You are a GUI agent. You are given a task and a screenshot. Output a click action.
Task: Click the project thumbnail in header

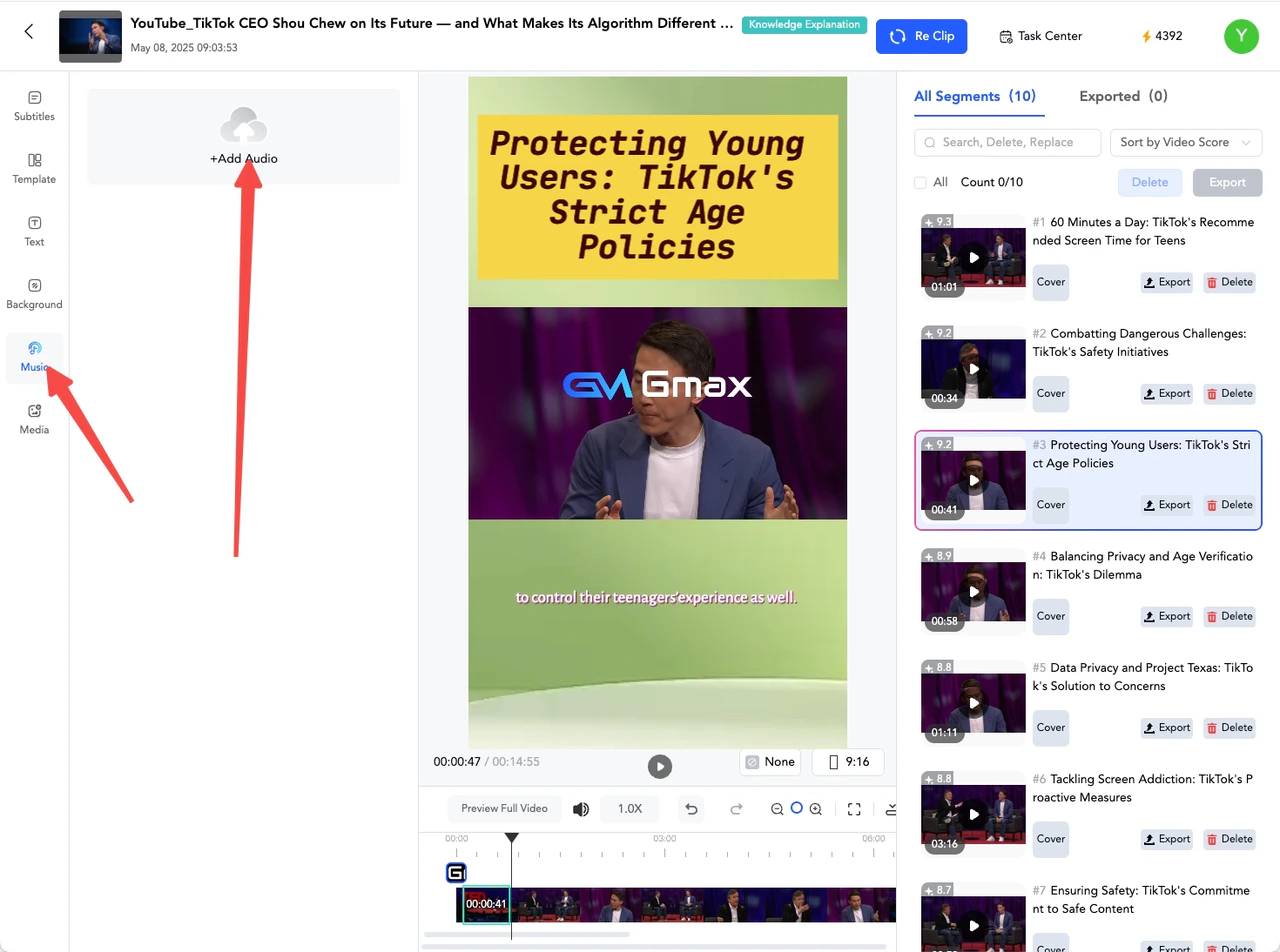point(90,36)
